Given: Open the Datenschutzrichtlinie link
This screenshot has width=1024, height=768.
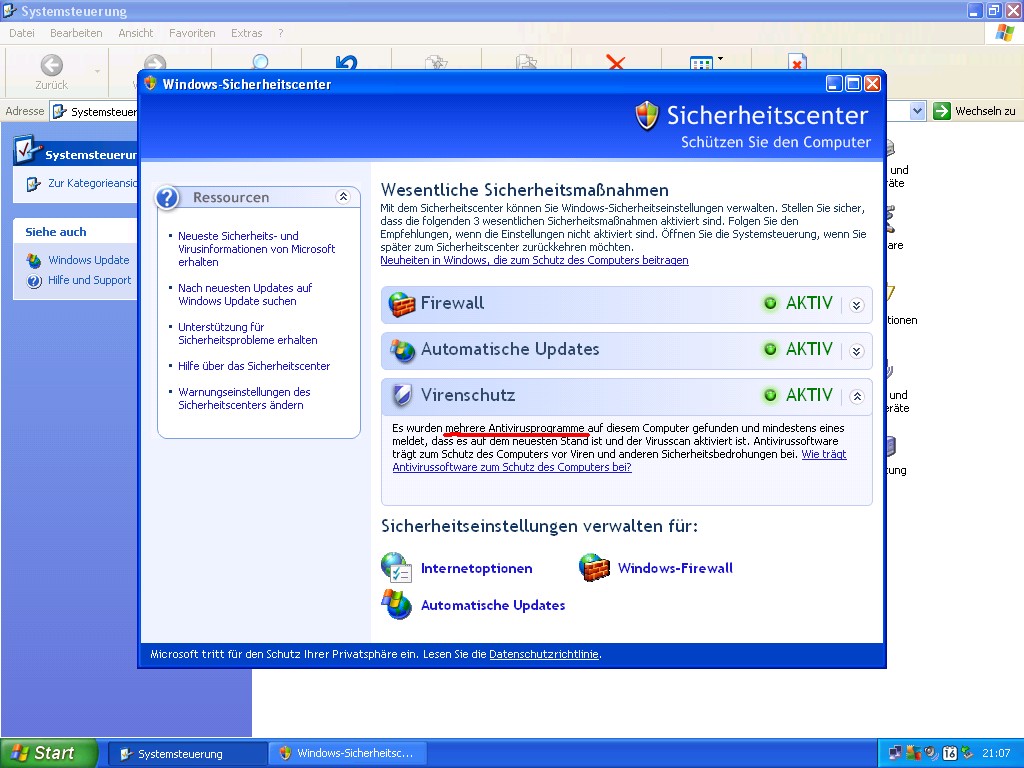Looking at the screenshot, I should (x=543, y=654).
